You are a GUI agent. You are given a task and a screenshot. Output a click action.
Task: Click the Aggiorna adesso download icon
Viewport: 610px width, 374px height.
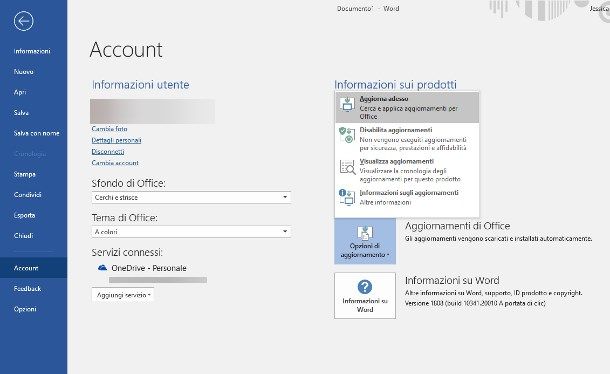tap(347, 104)
